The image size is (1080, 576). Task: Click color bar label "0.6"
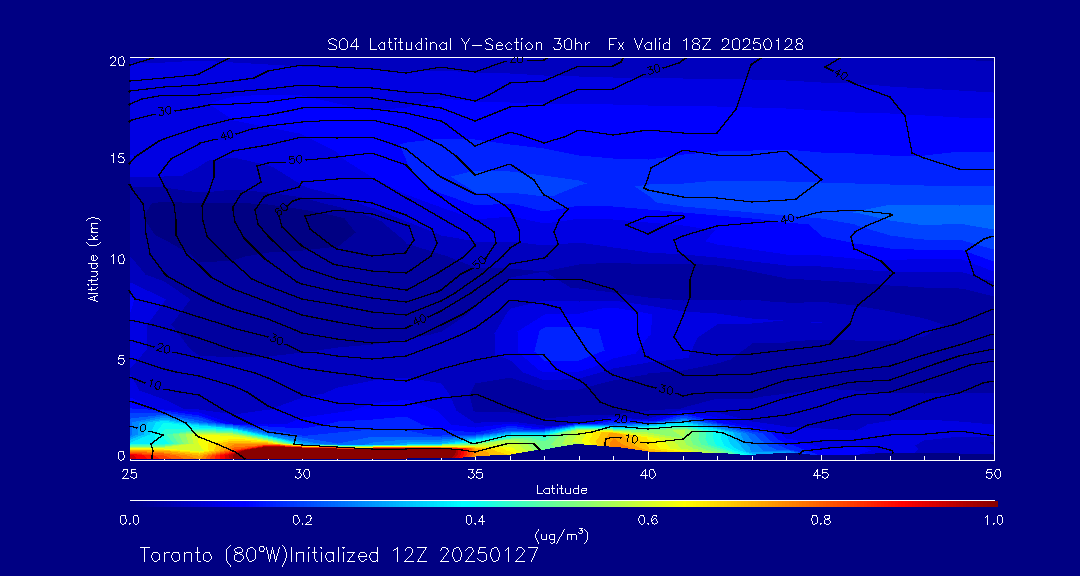pos(648,520)
